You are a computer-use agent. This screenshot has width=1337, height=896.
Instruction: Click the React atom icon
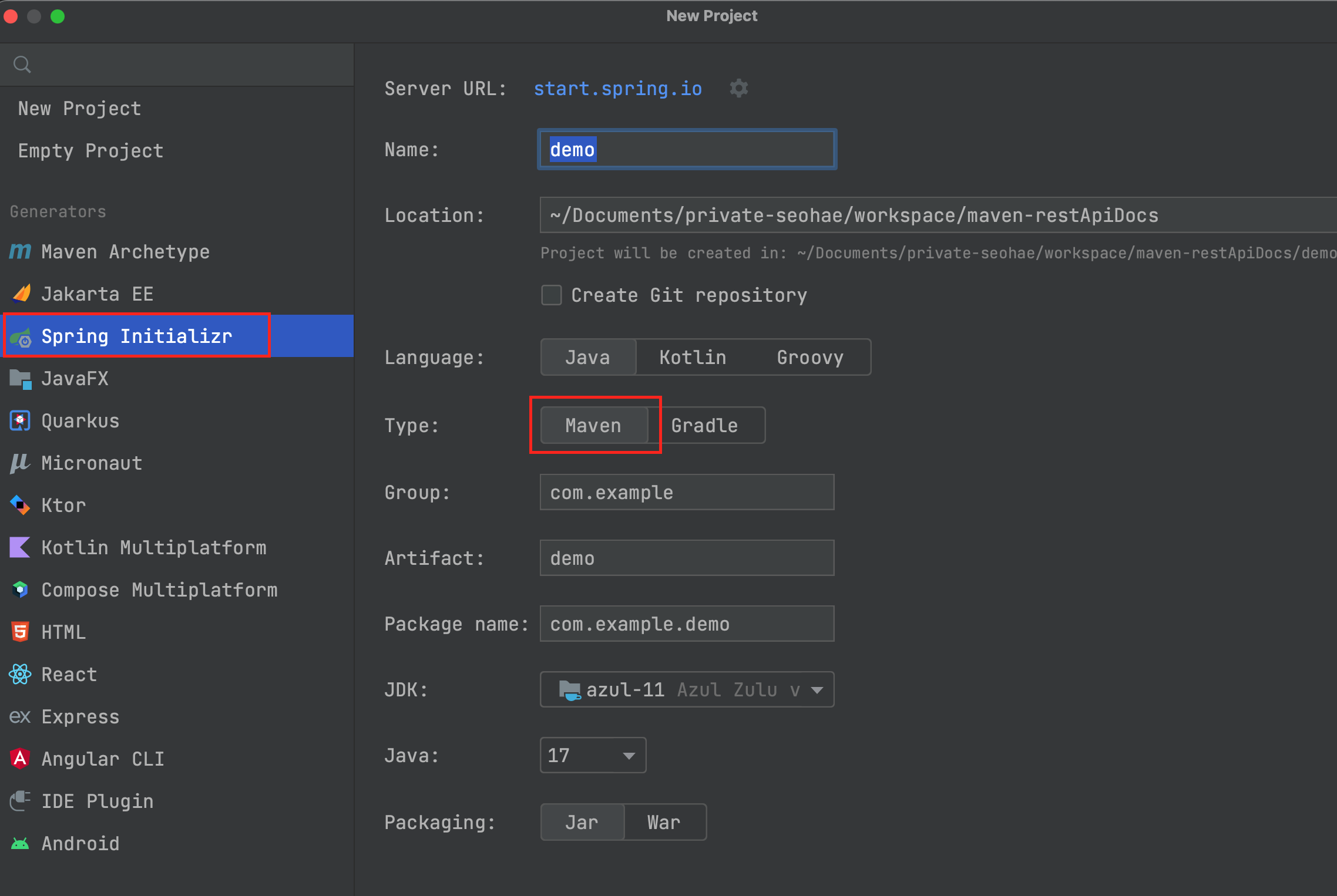coord(20,674)
